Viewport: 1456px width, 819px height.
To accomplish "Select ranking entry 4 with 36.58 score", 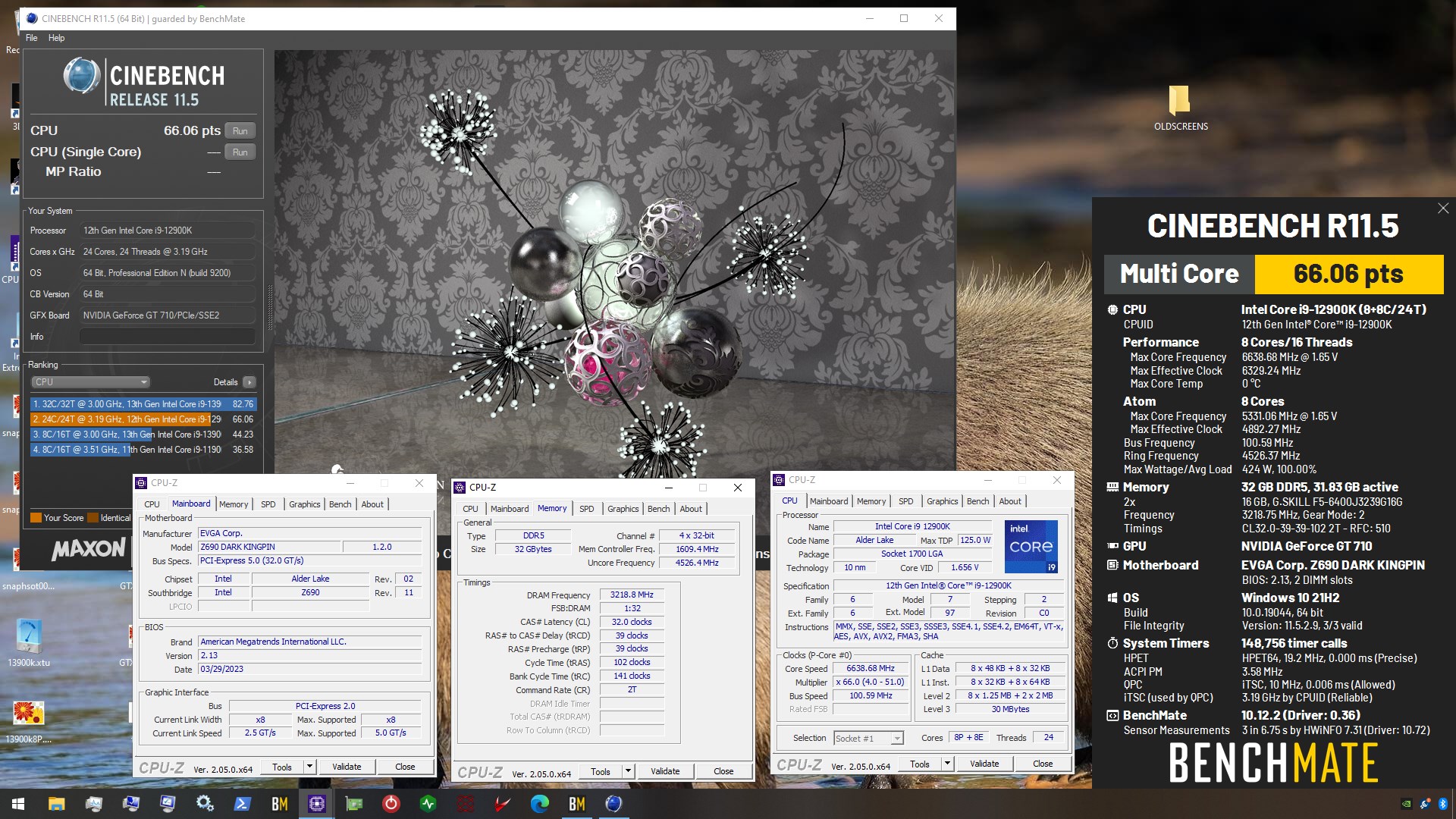I will [143, 450].
